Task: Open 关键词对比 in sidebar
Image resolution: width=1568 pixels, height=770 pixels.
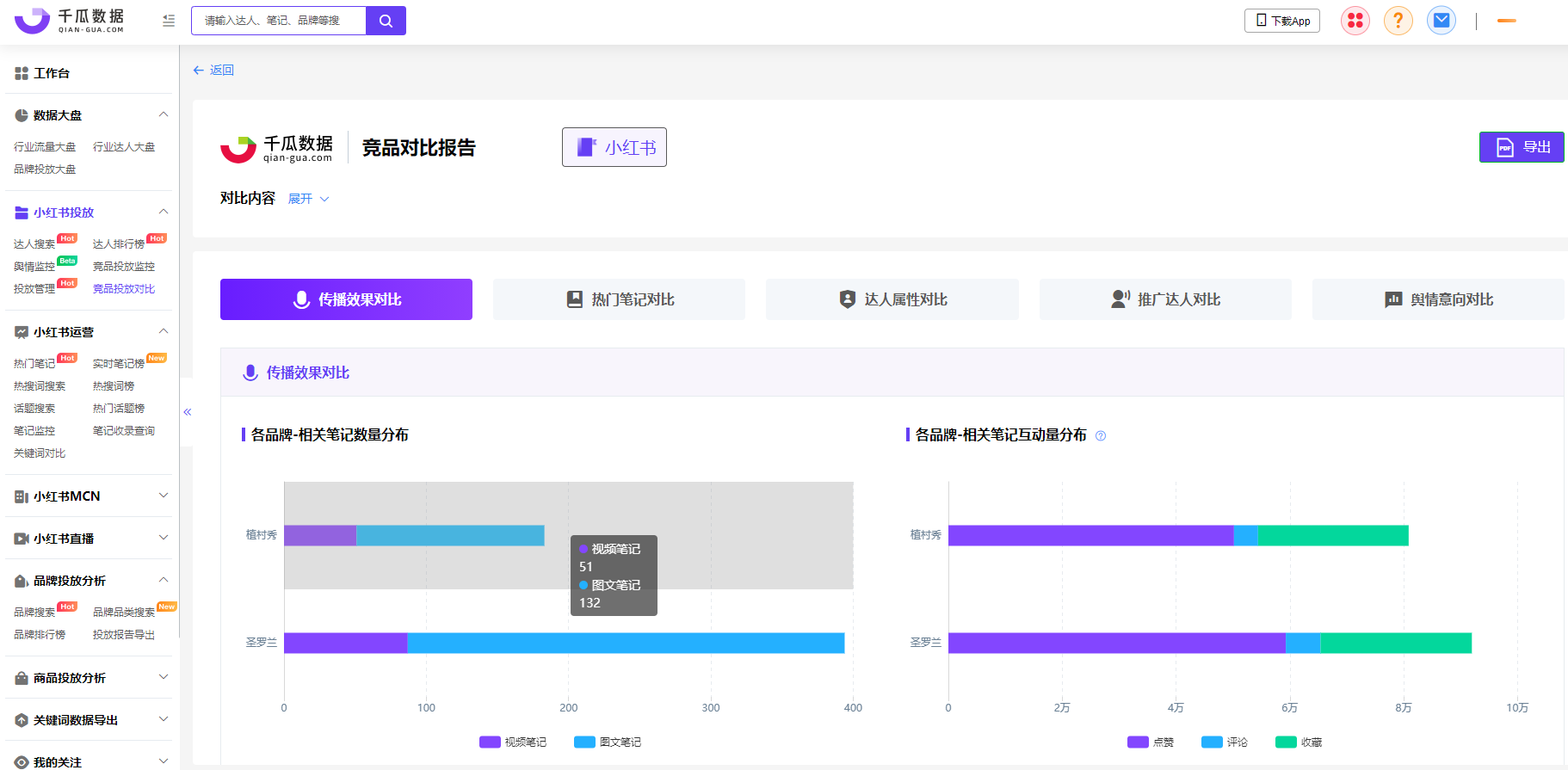Action: pos(40,453)
